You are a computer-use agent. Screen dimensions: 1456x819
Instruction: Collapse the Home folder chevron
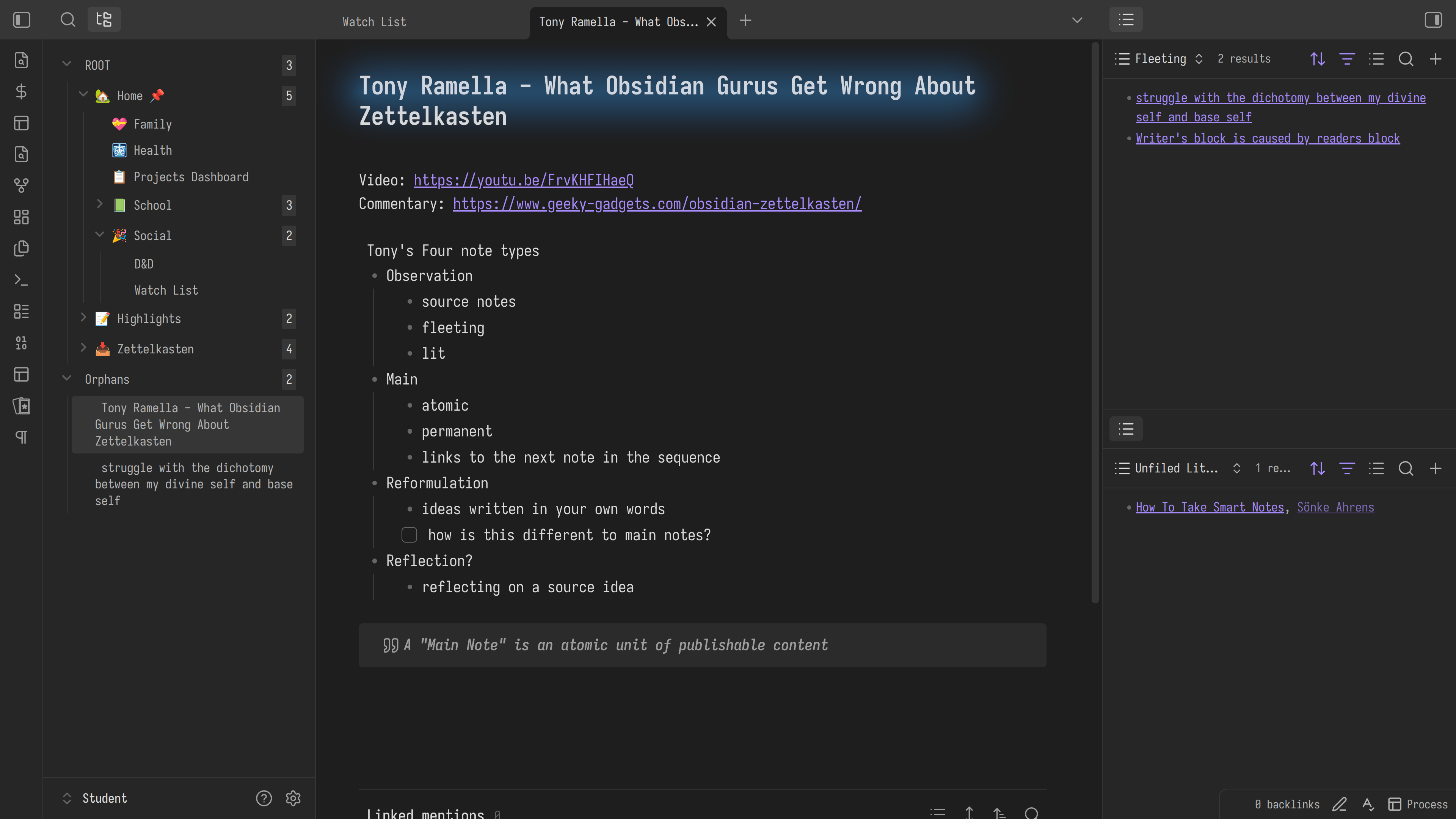[x=83, y=94]
